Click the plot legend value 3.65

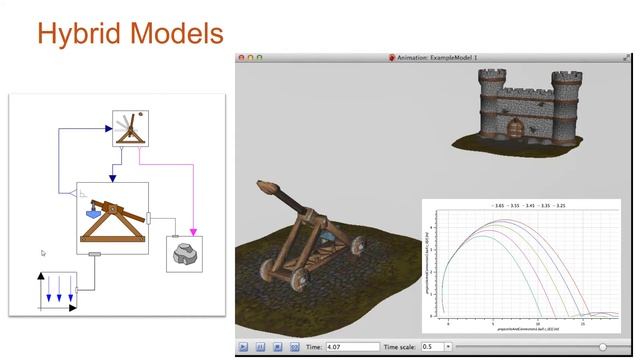499,206
